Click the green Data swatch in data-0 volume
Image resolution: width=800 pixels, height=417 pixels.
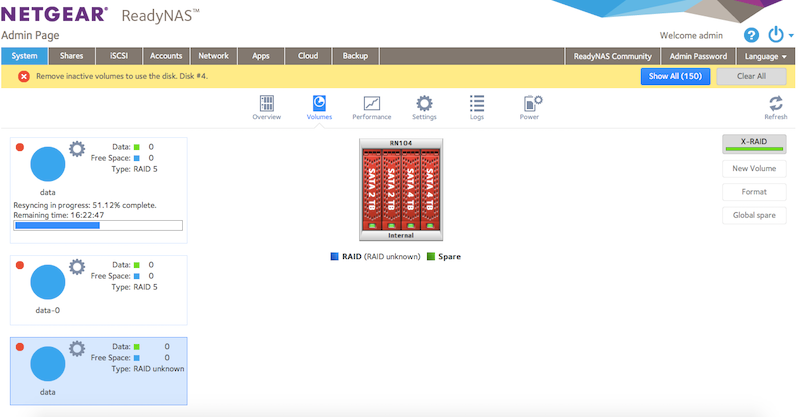pyautogui.click(x=137, y=265)
